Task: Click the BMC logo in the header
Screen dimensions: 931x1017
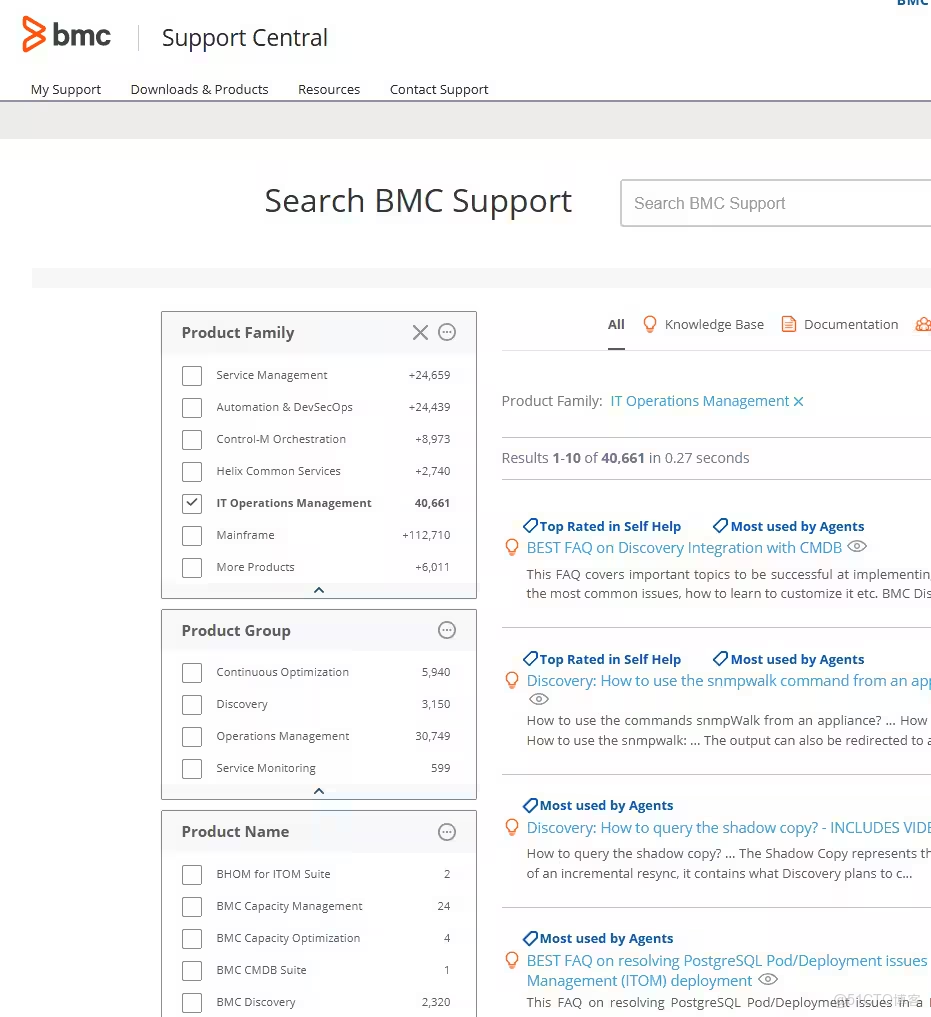Action: [67, 35]
